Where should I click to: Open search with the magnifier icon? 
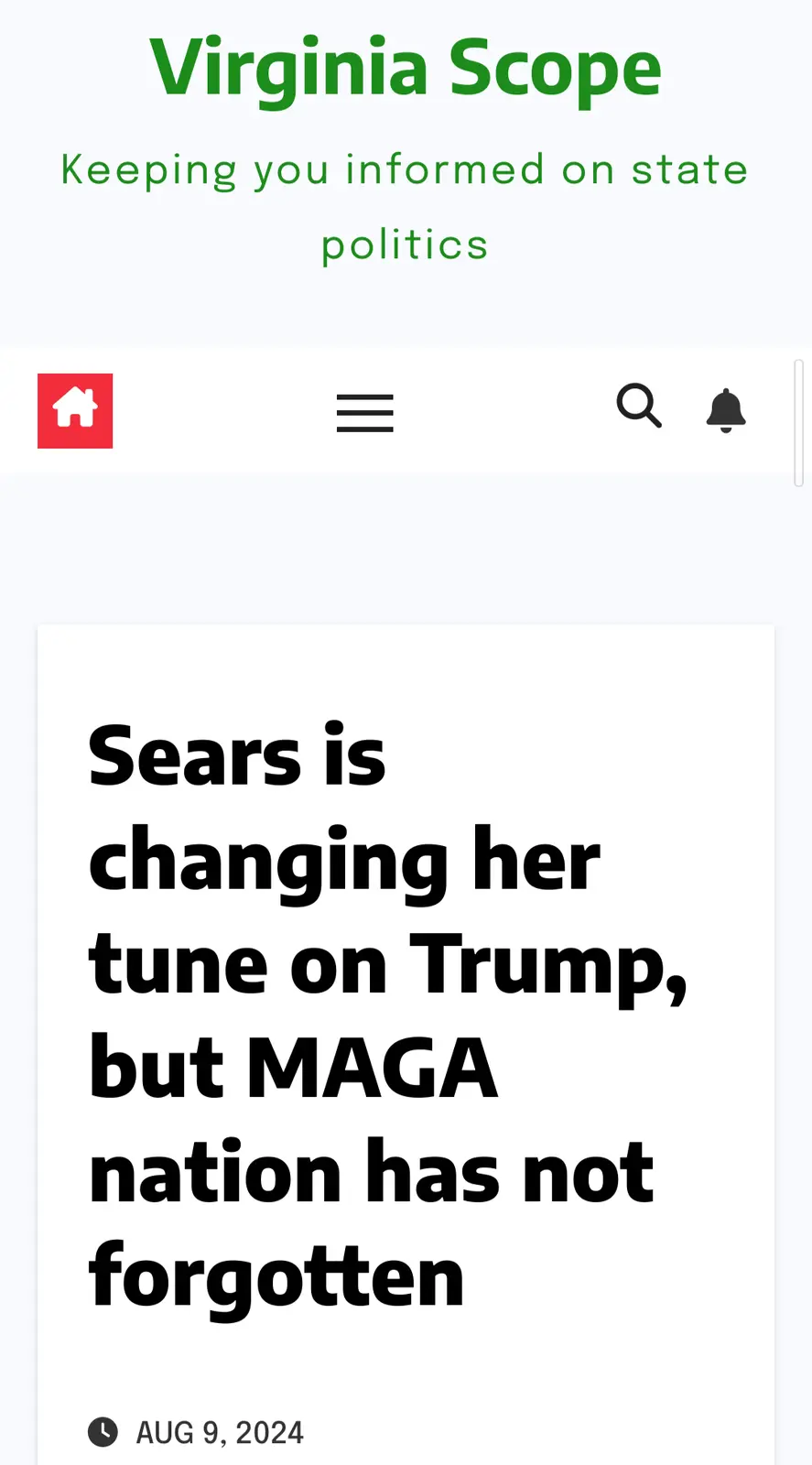click(639, 407)
